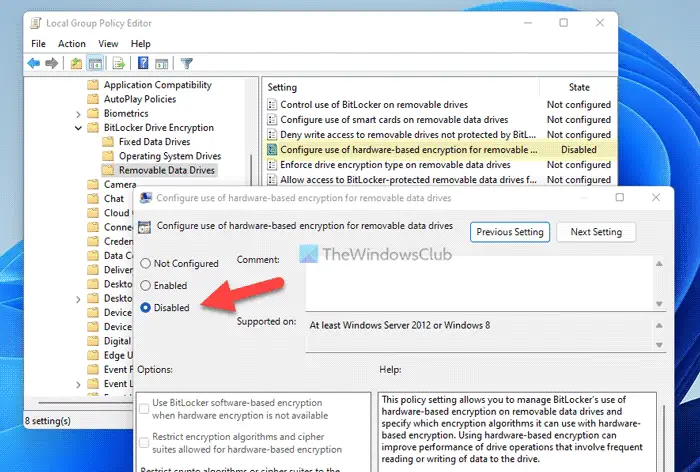700x472 pixels.
Task: Click the Camera folder icon
Action: [x=93, y=184]
